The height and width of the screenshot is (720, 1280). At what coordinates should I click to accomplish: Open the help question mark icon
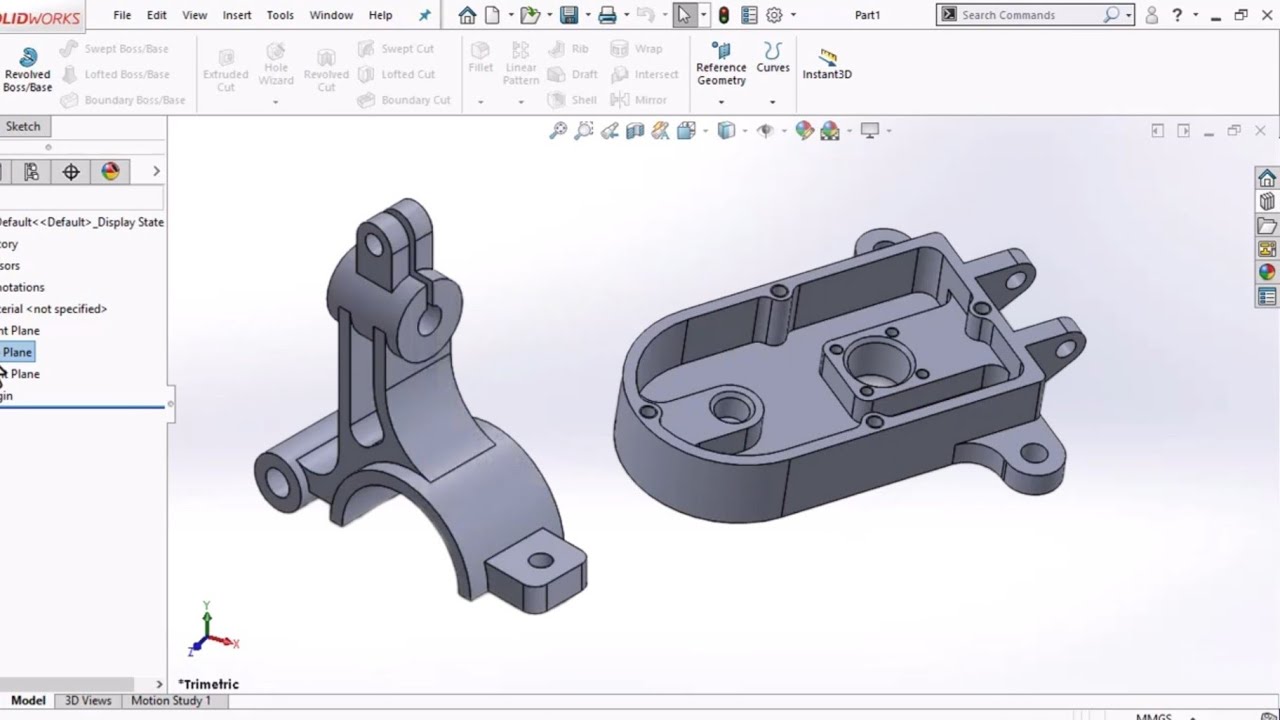(1178, 15)
